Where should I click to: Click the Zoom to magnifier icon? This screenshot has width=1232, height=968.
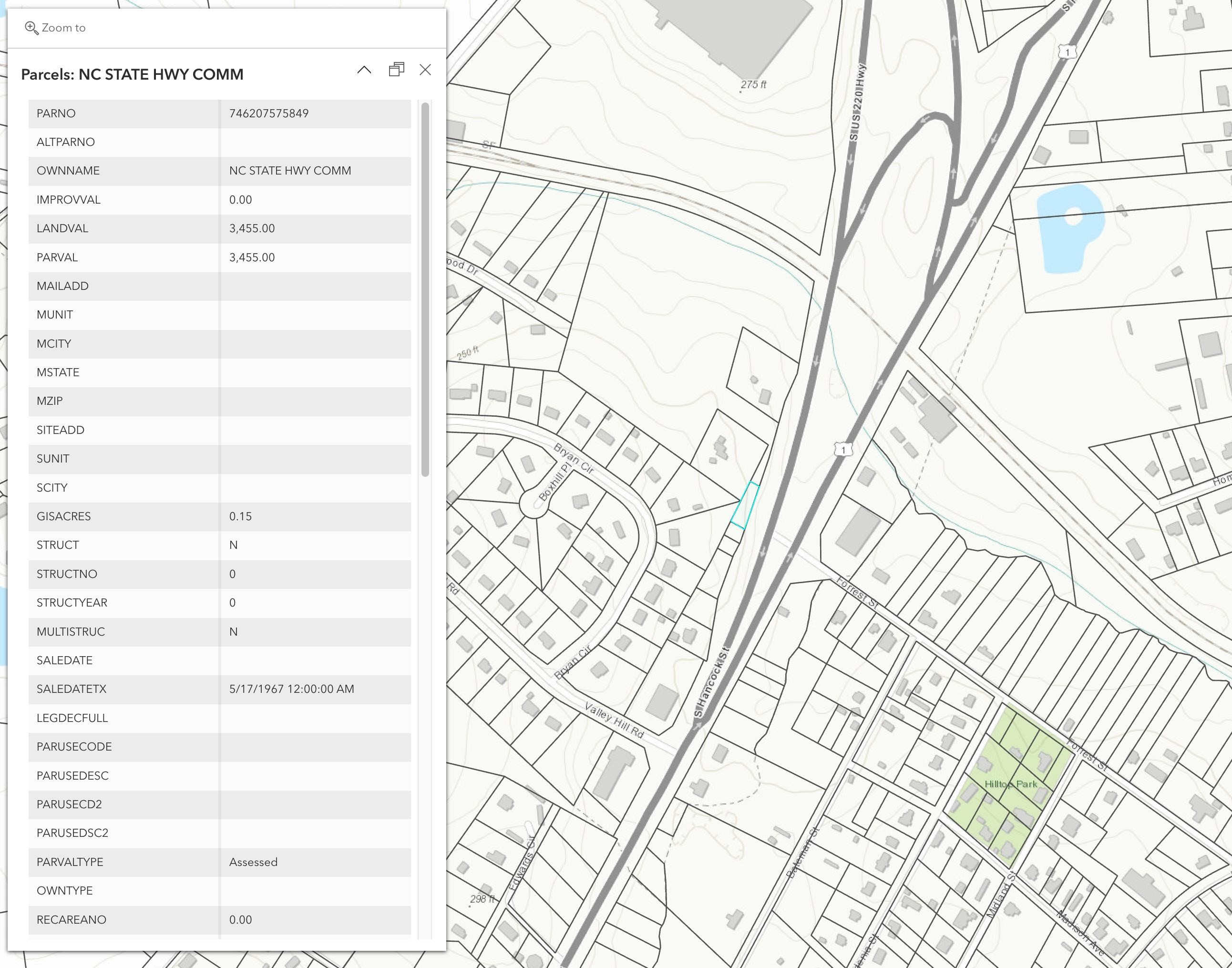tap(31, 28)
